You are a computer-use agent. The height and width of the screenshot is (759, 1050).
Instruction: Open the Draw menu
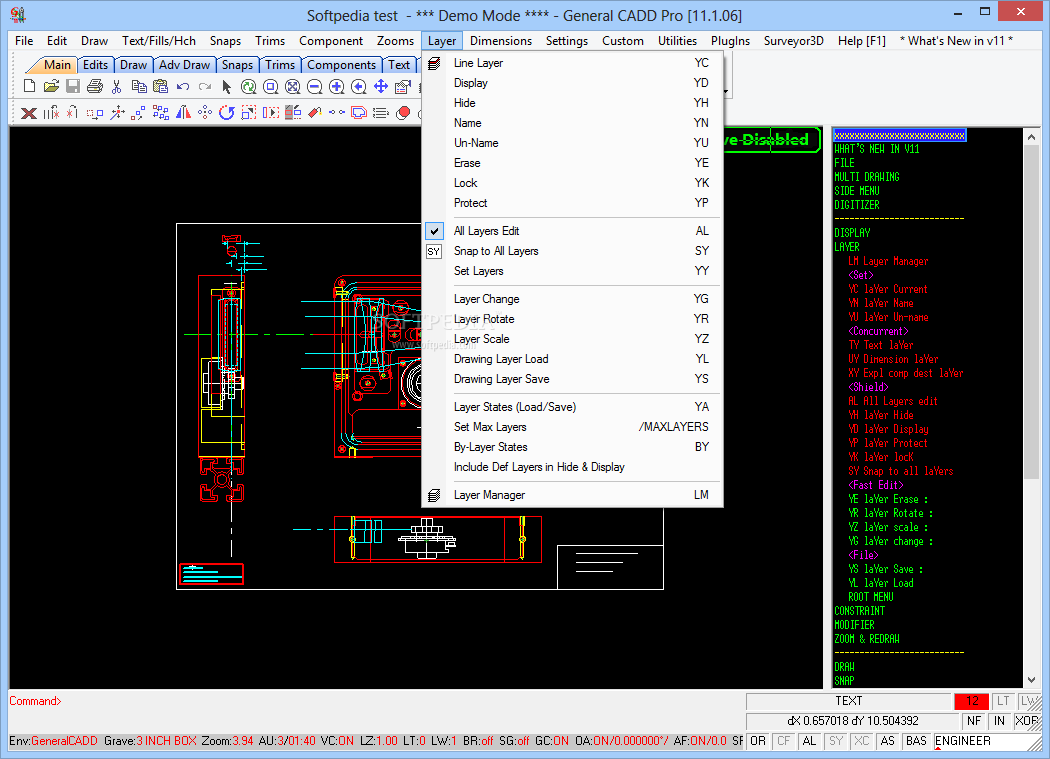[x=94, y=41]
